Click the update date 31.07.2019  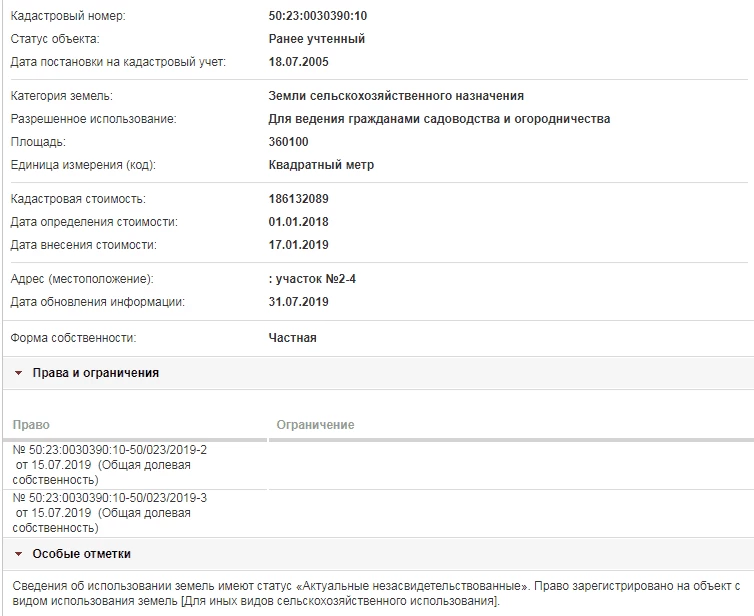point(299,302)
